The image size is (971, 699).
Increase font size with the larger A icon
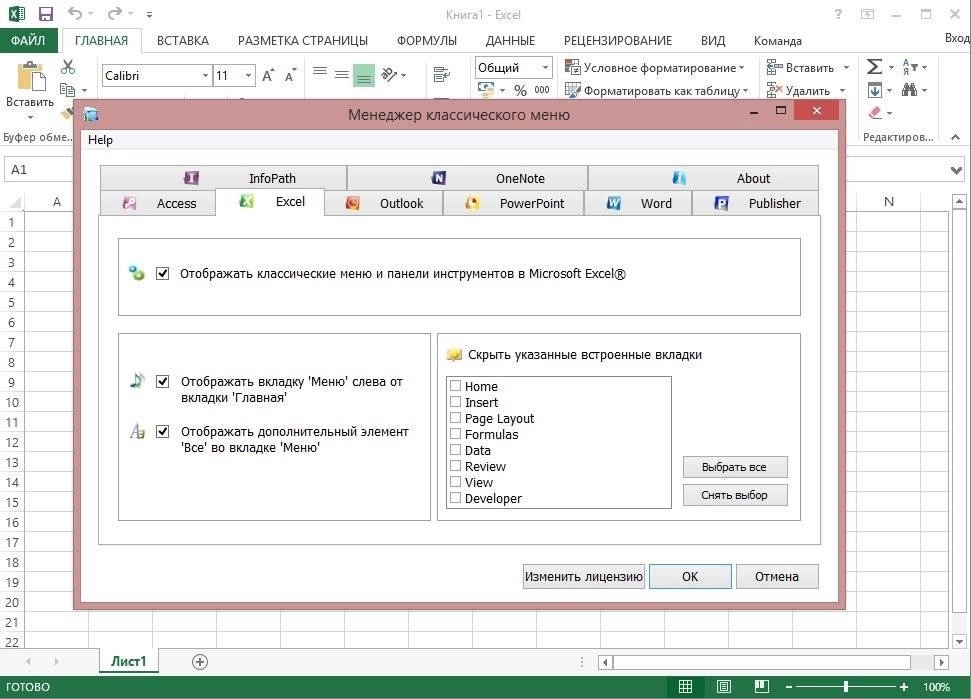pyautogui.click(x=268, y=76)
